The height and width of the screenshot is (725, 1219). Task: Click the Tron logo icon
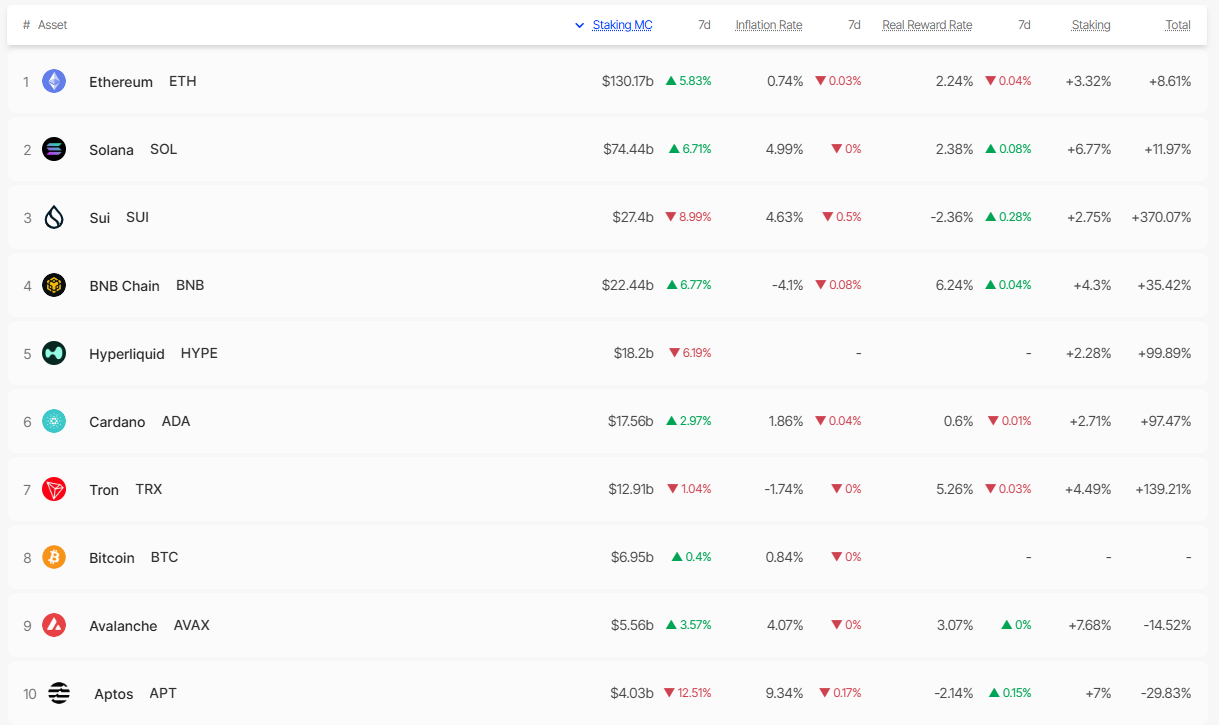click(54, 489)
